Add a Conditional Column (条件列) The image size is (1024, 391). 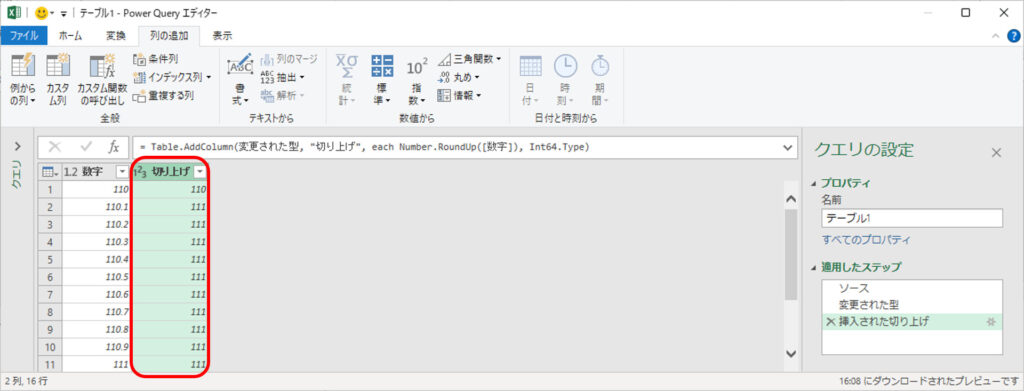[x=155, y=59]
